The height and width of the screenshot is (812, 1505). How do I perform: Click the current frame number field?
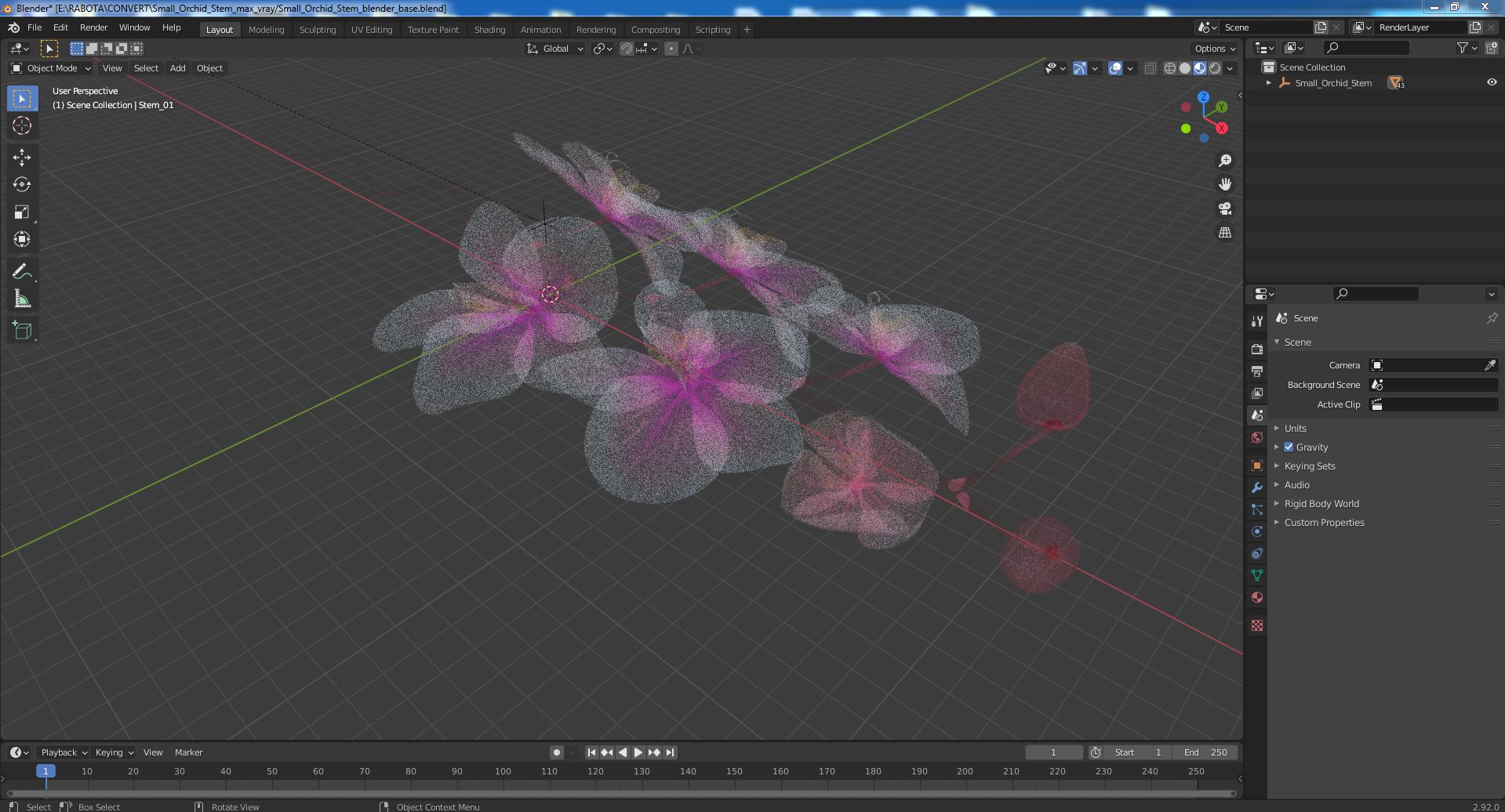[1053, 752]
